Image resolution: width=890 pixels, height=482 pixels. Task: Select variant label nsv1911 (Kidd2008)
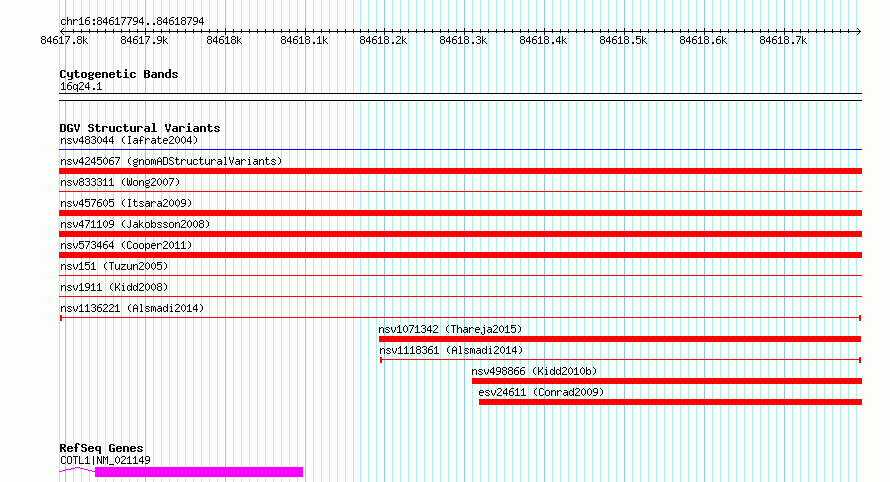pyautogui.click(x=114, y=287)
